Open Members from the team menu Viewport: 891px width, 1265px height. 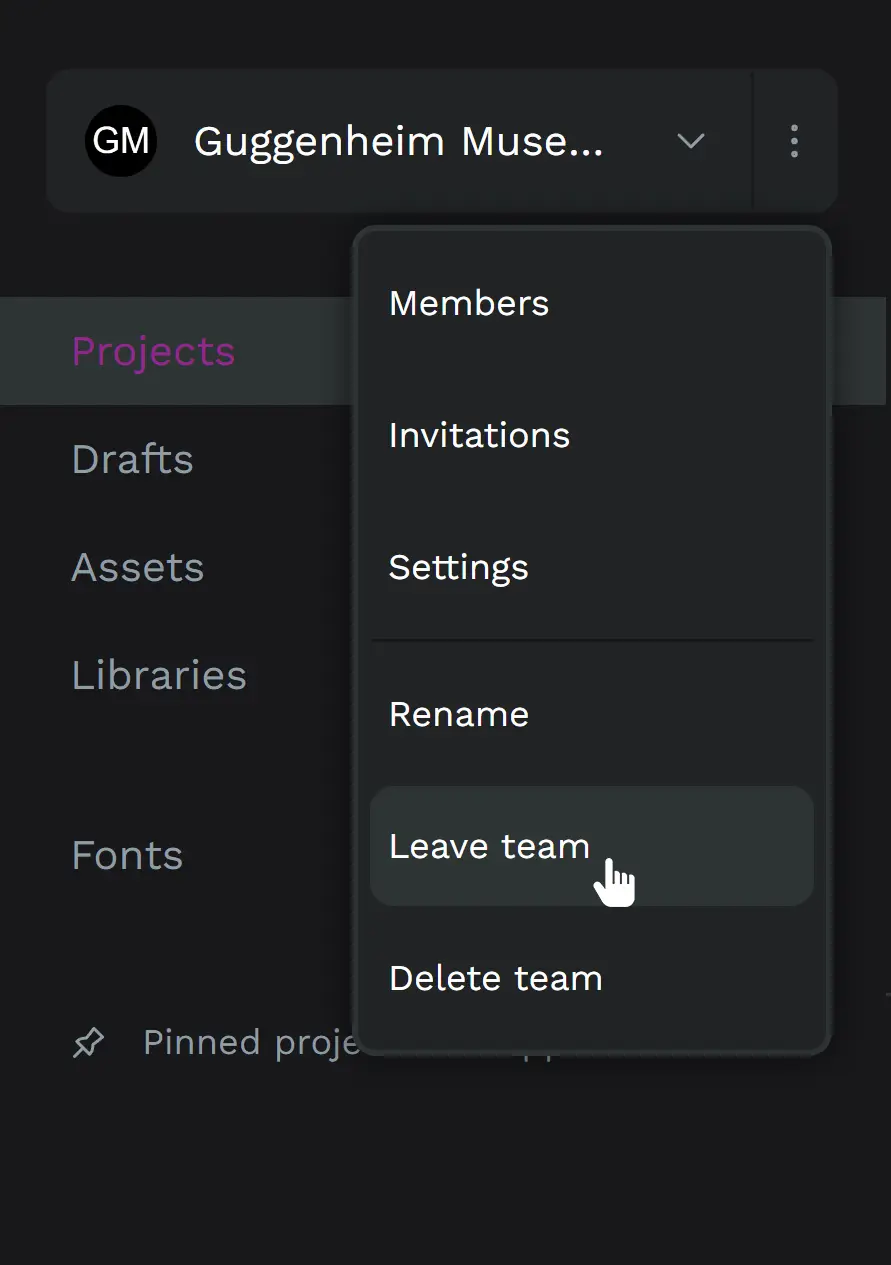(469, 303)
